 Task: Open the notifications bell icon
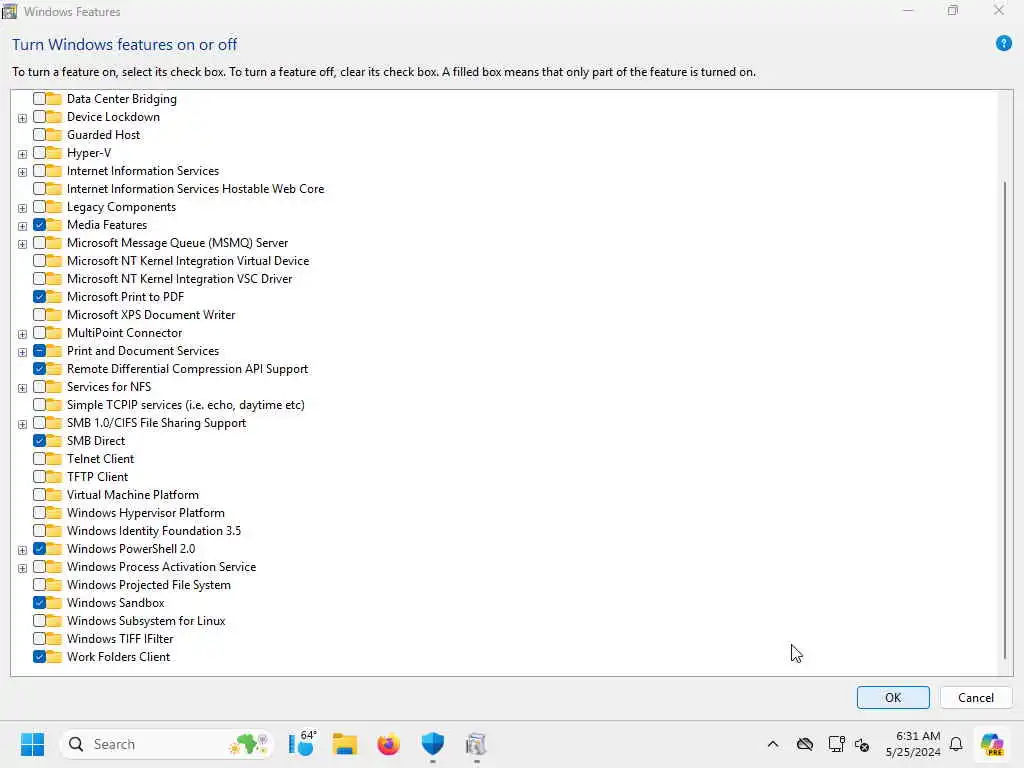point(956,744)
